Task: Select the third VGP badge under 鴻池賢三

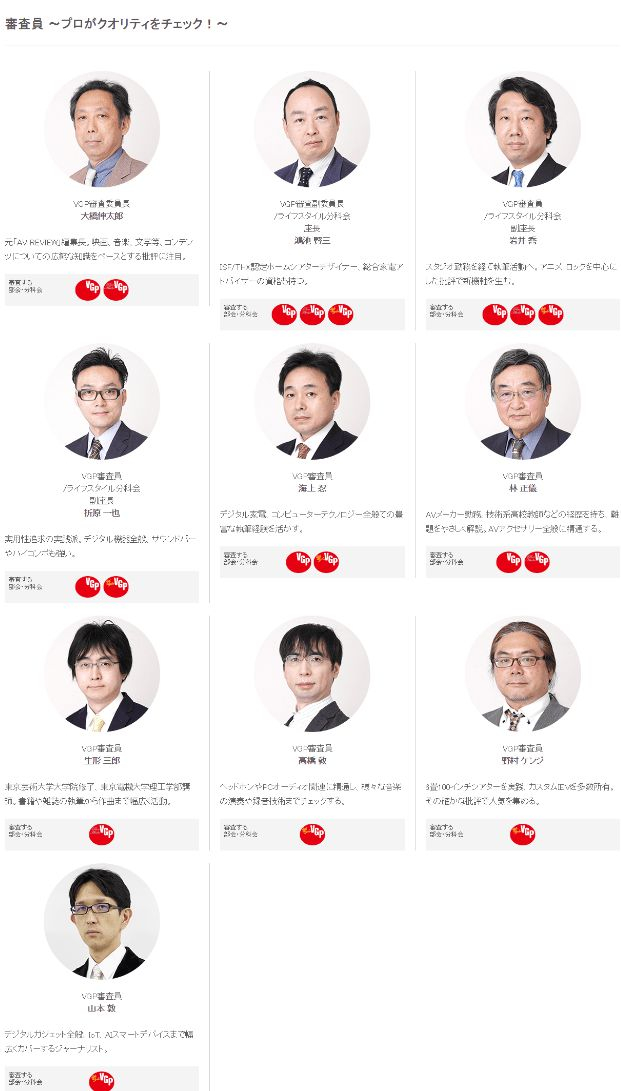Action: tap(341, 314)
